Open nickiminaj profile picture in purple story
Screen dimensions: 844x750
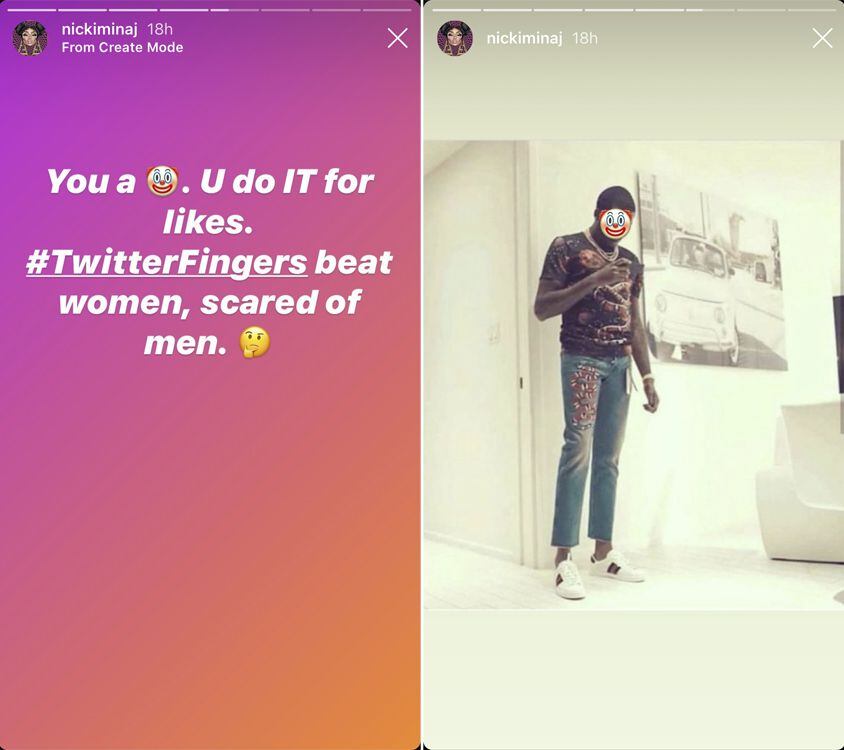tap(30, 38)
